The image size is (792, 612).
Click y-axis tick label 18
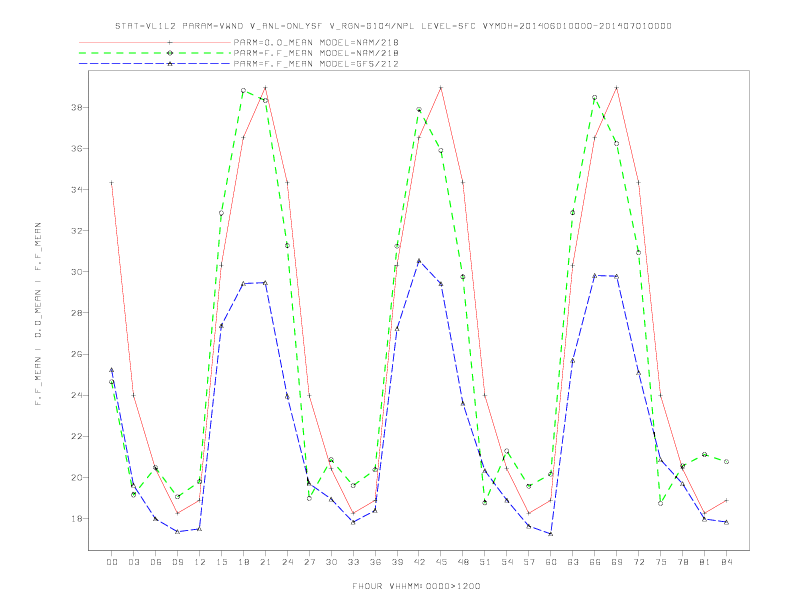click(x=77, y=519)
